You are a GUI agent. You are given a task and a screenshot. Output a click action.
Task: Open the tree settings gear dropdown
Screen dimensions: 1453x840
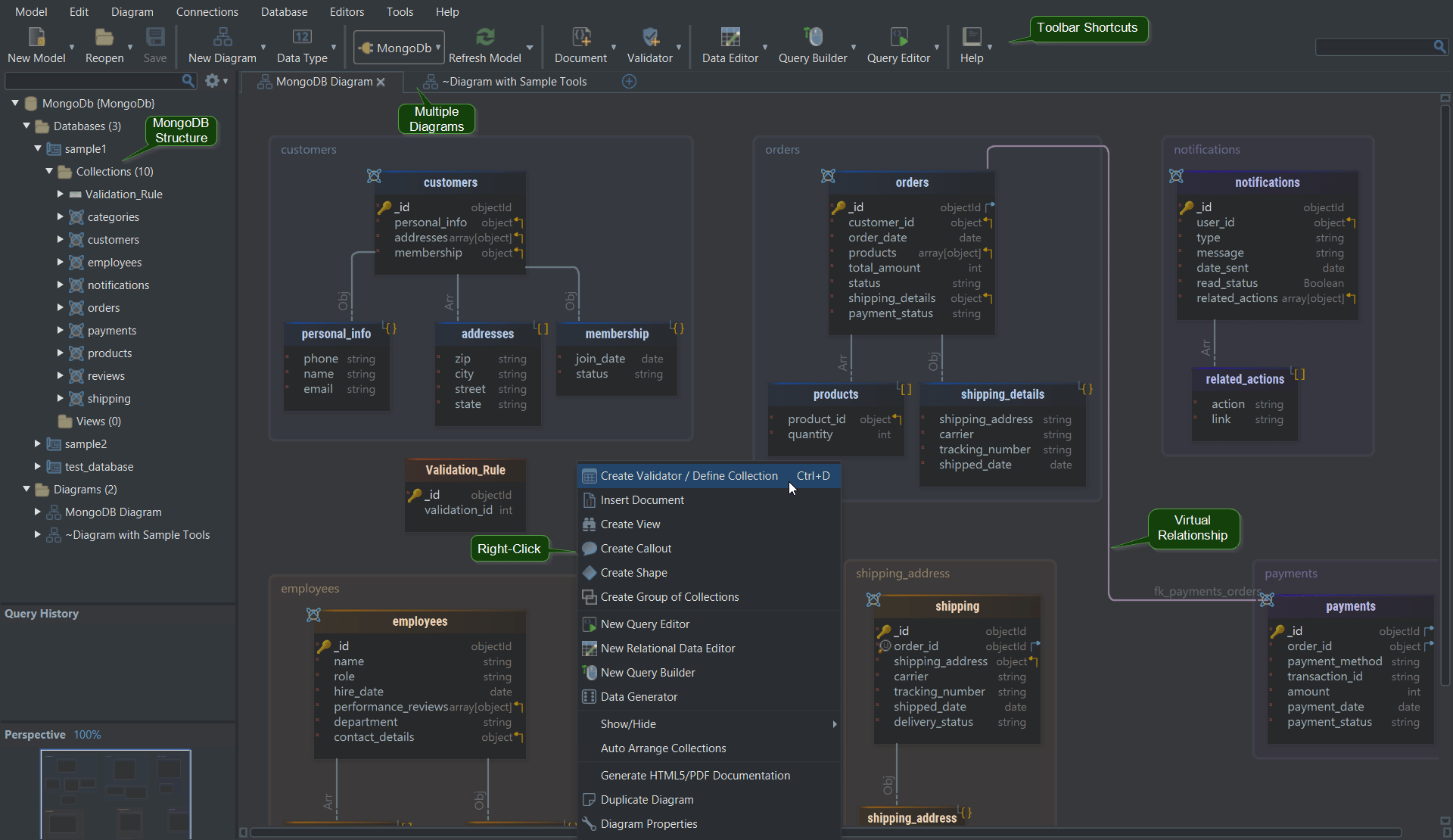coord(216,81)
